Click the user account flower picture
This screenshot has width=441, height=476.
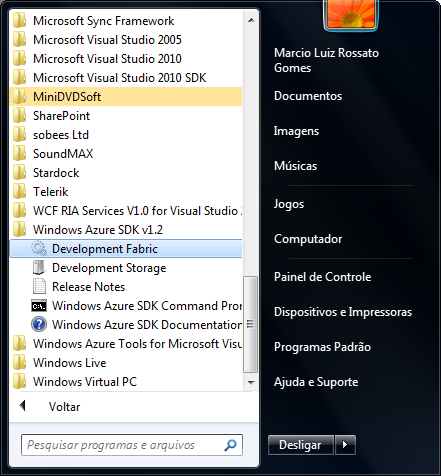pos(350,13)
